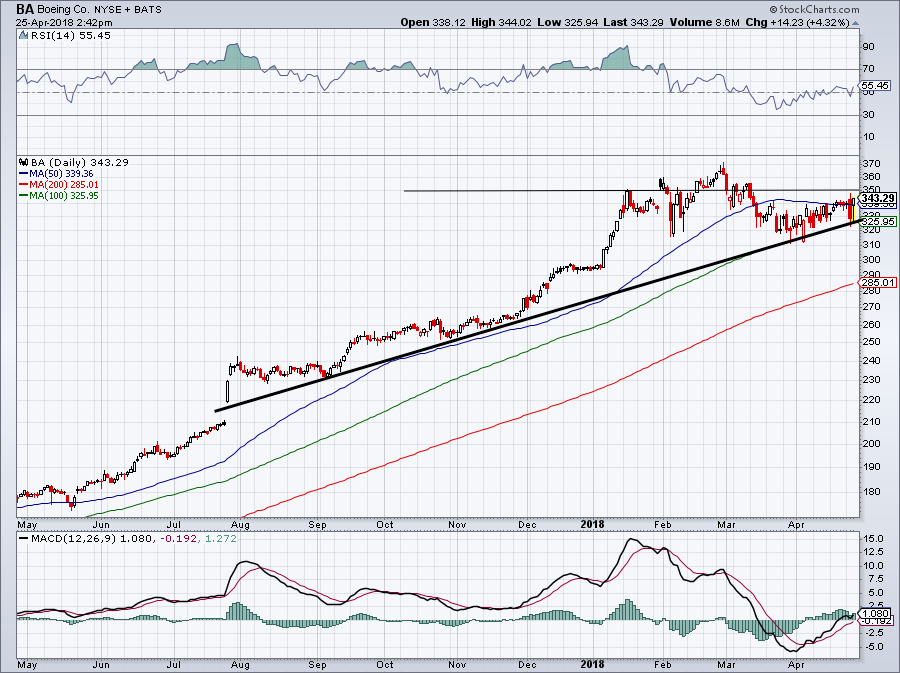Image resolution: width=900 pixels, height=673 pixels.
Task: Click the price axis label 200
Action: click(871, 444)
